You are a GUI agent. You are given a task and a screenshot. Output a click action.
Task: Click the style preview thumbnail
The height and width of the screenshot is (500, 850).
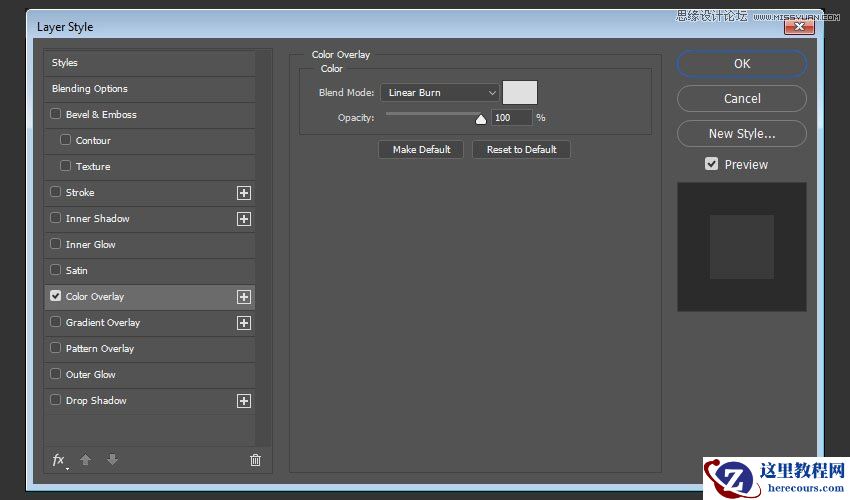(742, 247)
